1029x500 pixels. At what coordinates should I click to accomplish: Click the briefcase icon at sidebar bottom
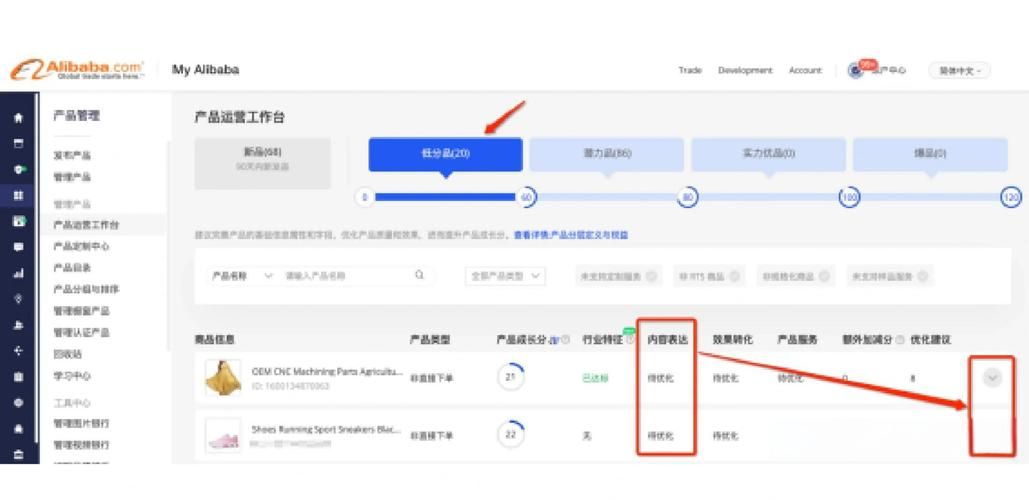[x=18, y=454]
